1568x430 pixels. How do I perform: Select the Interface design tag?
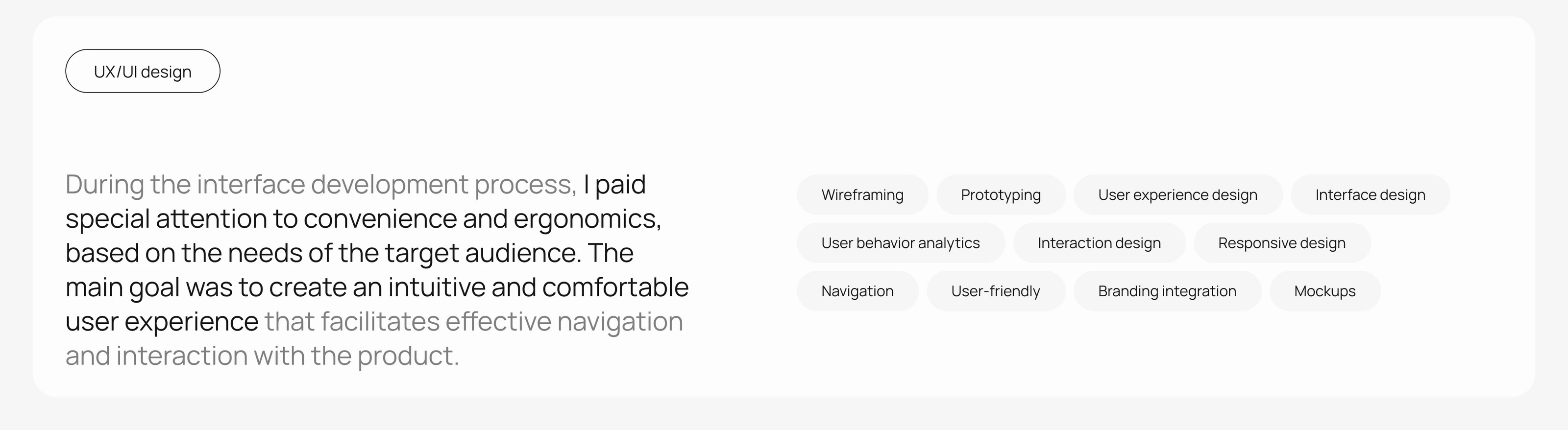[x=1370, y=194]
